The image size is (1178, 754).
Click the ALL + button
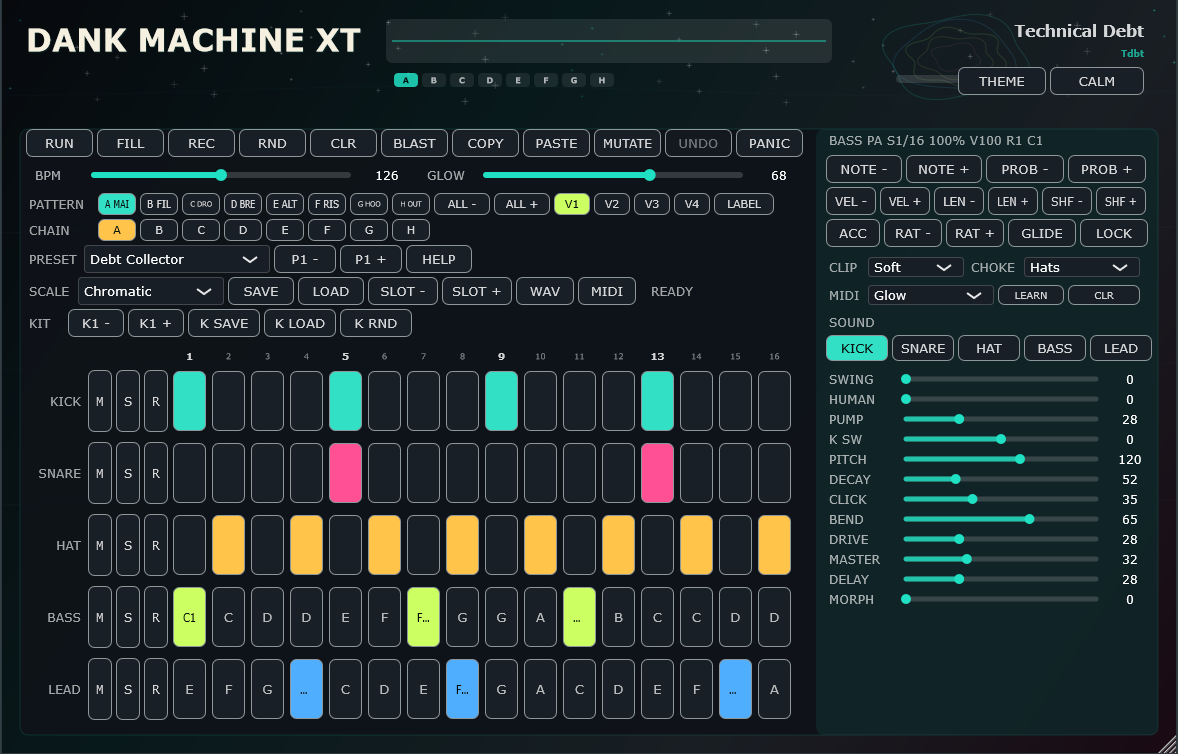(522, 204)
